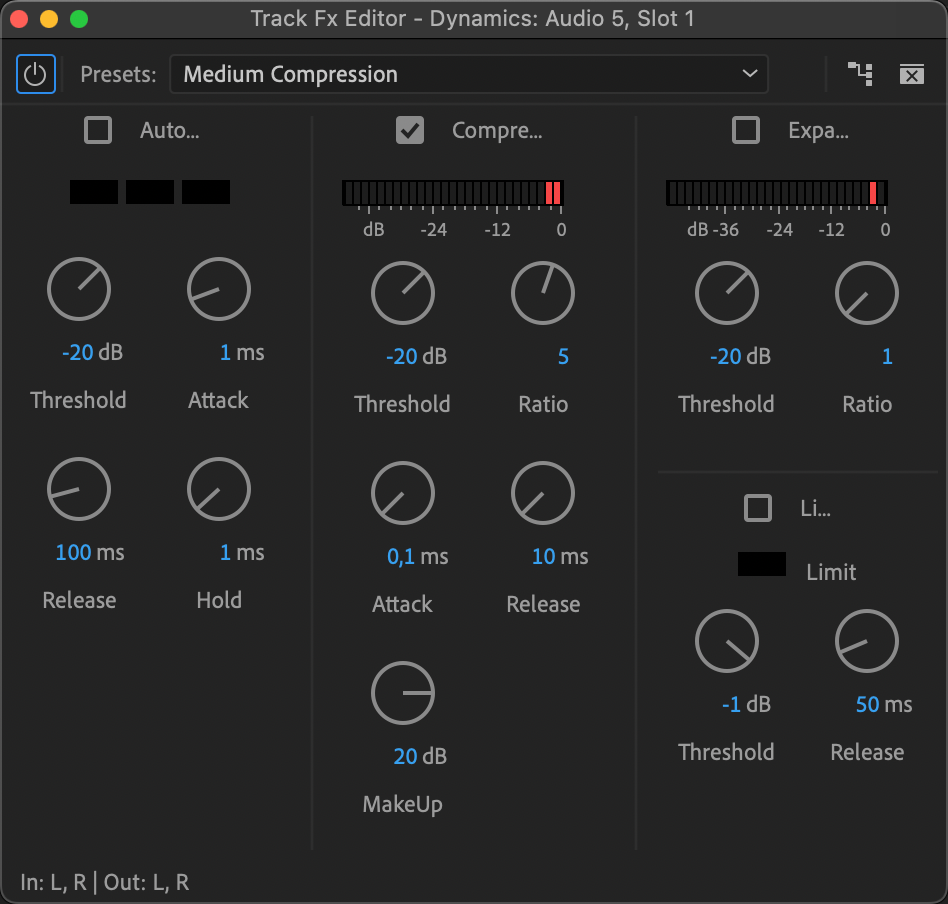Click Compressor attack value 0,1 ms

coord(418,557)
